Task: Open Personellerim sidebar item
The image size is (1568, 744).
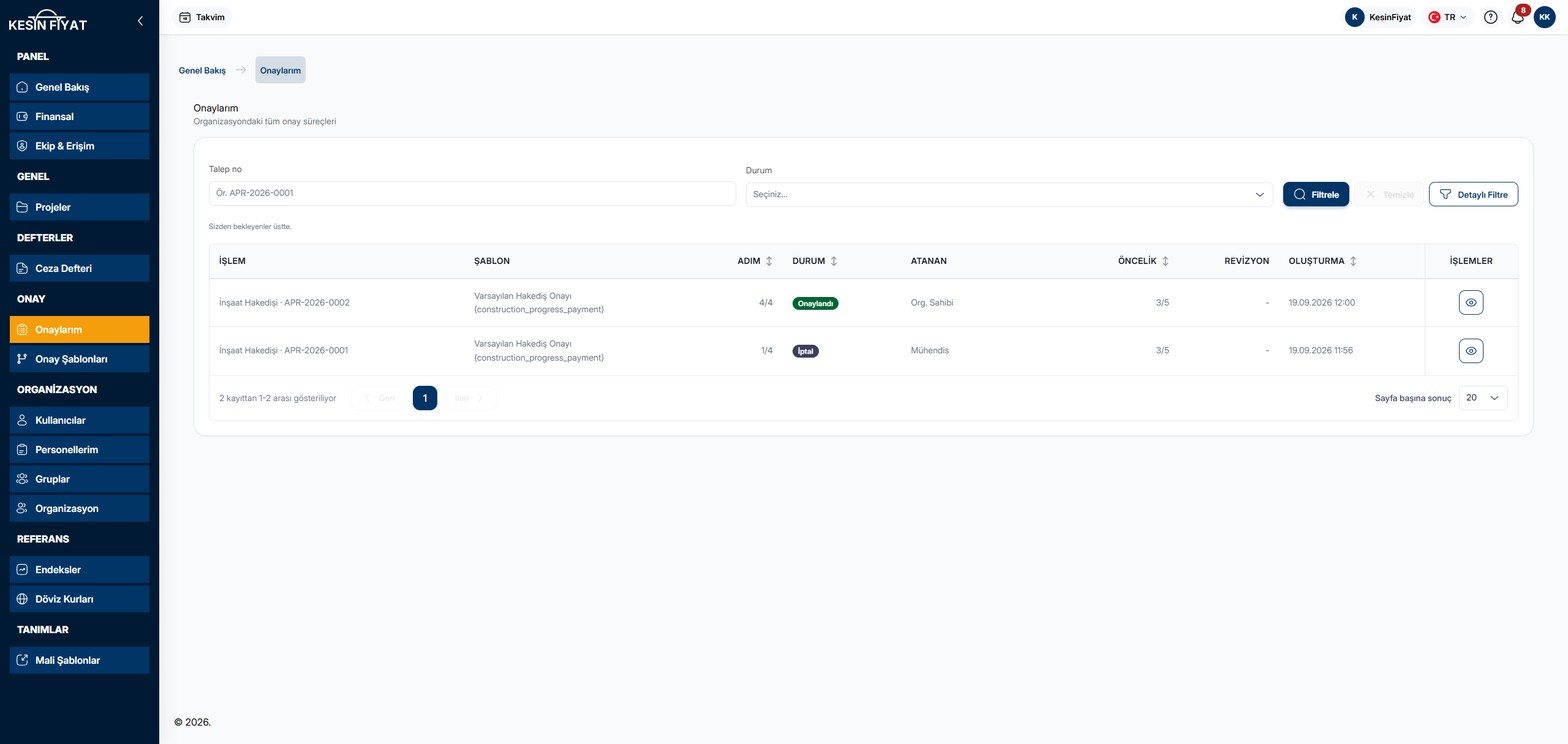Action: (x=79, y=450)
